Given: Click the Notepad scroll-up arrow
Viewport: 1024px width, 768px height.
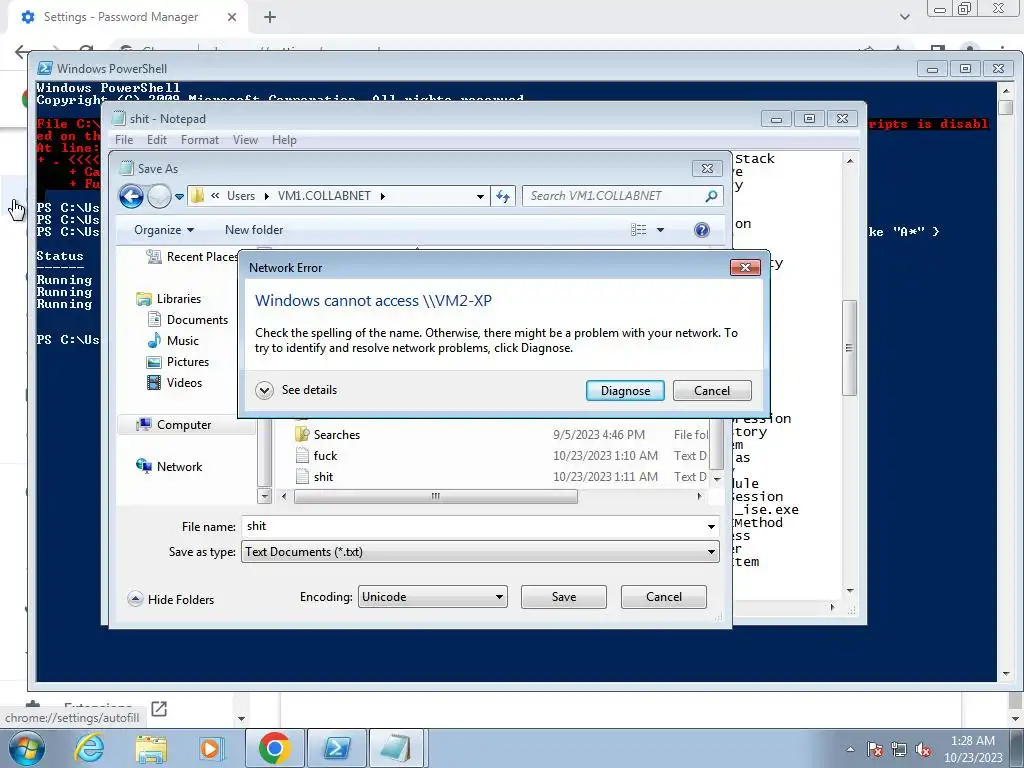Looking at the screenshot, I should pos(850,161).
